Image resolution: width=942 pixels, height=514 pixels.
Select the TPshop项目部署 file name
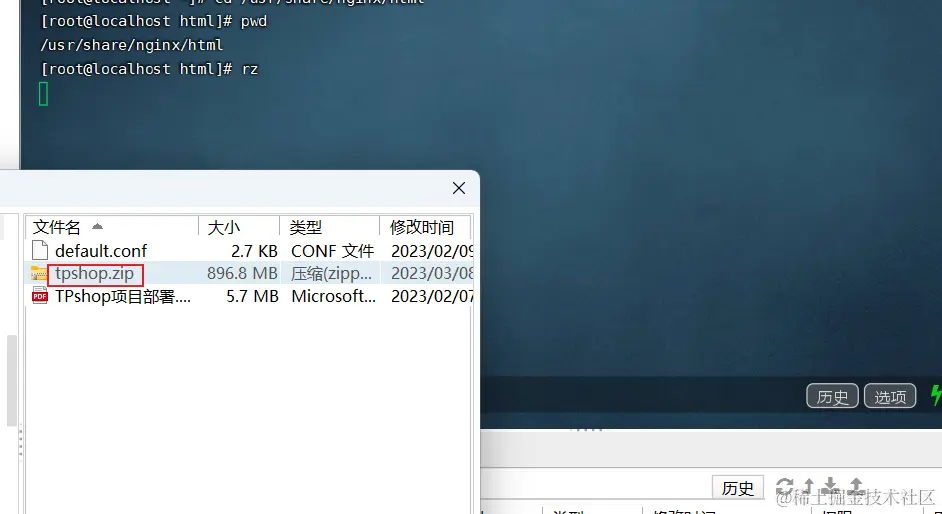[123, 297]
